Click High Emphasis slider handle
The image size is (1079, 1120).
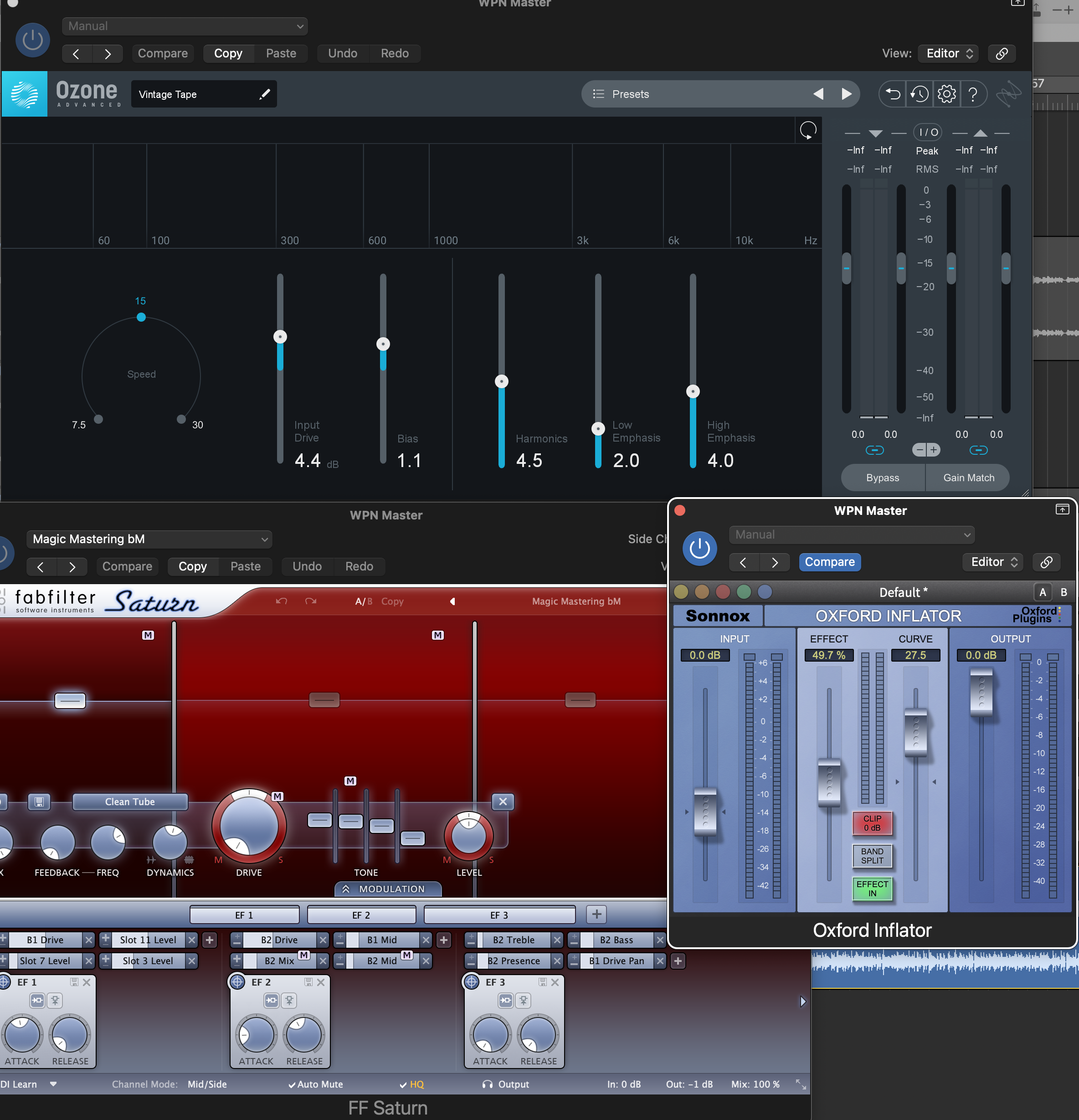pos(693,391)
